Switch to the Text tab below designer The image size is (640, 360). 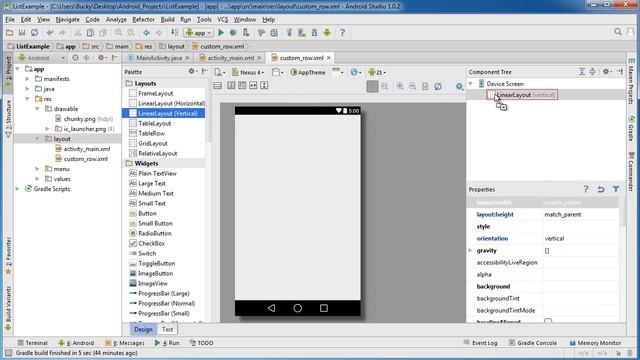click(x=167, y=329)
